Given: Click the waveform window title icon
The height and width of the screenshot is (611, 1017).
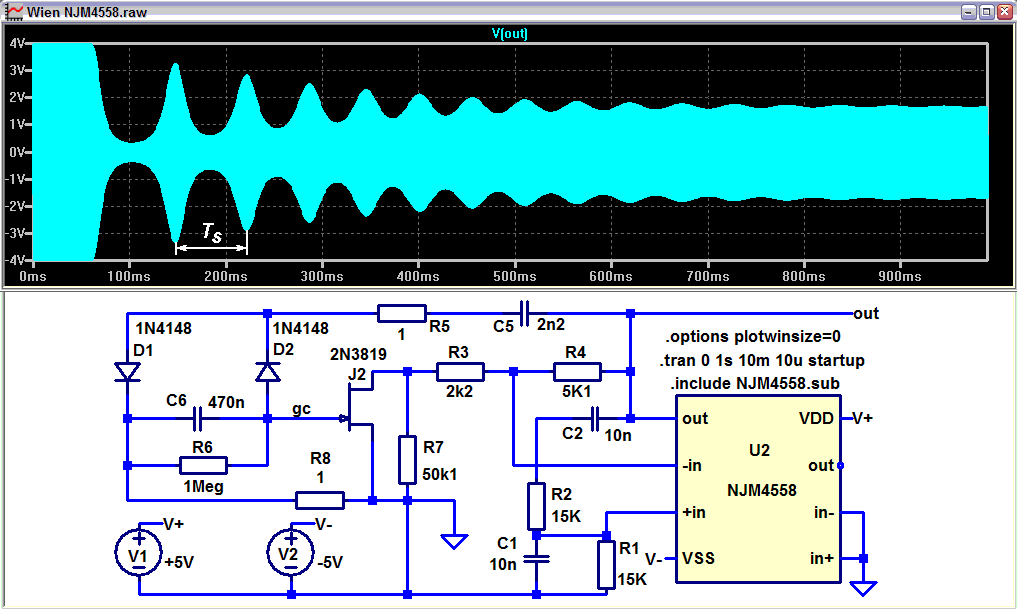Looking at the screenshot, I should point(14,12).
